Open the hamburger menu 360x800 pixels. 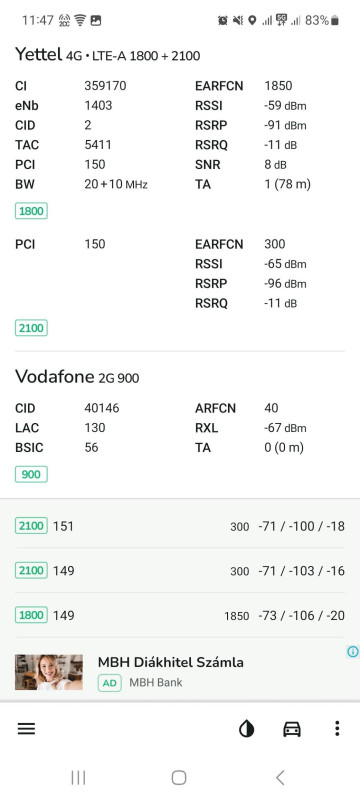point(27,729)
